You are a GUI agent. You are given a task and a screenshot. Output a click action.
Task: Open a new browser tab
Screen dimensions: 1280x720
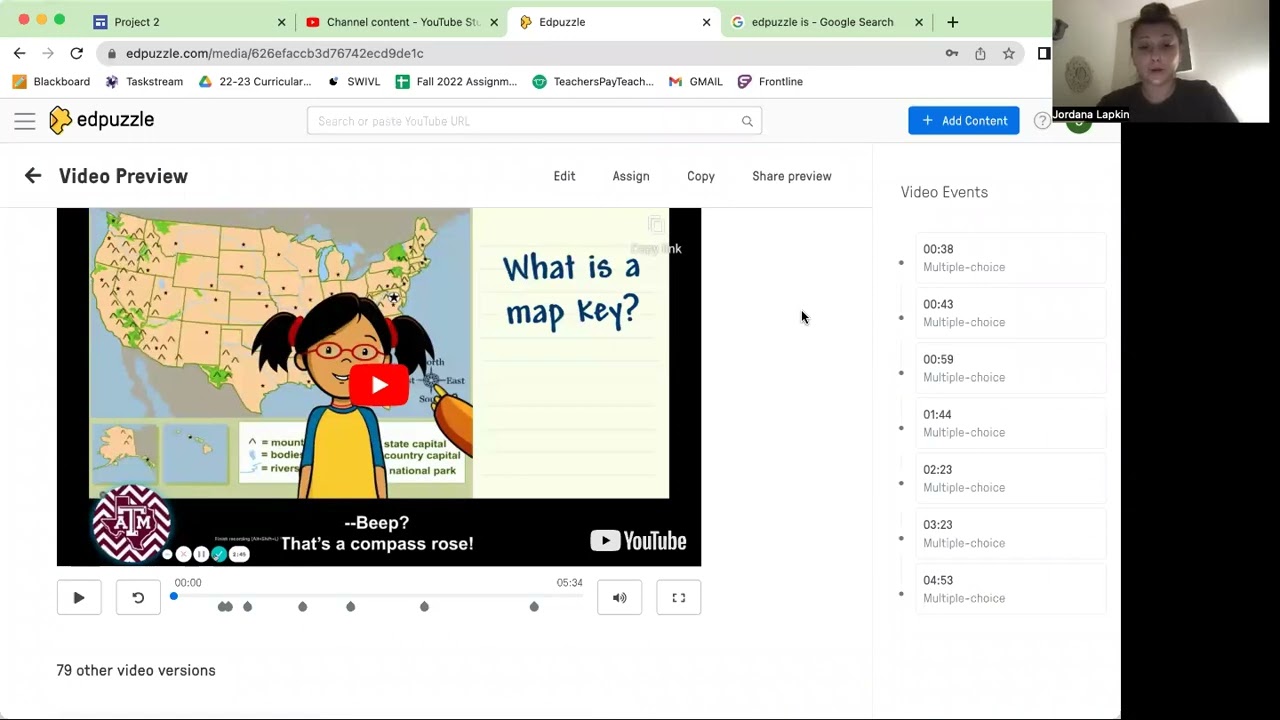click(x=952, y=22)
